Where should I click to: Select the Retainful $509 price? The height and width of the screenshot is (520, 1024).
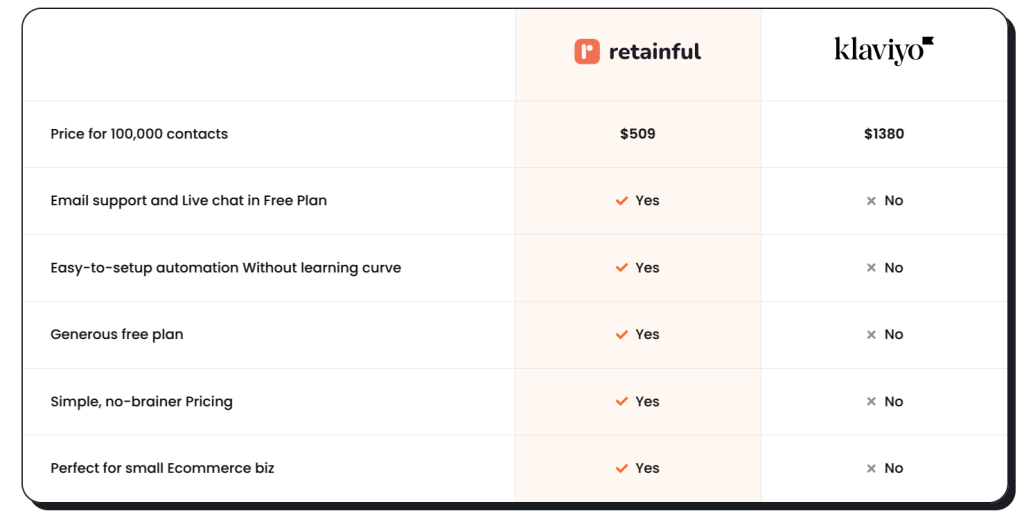637,134
